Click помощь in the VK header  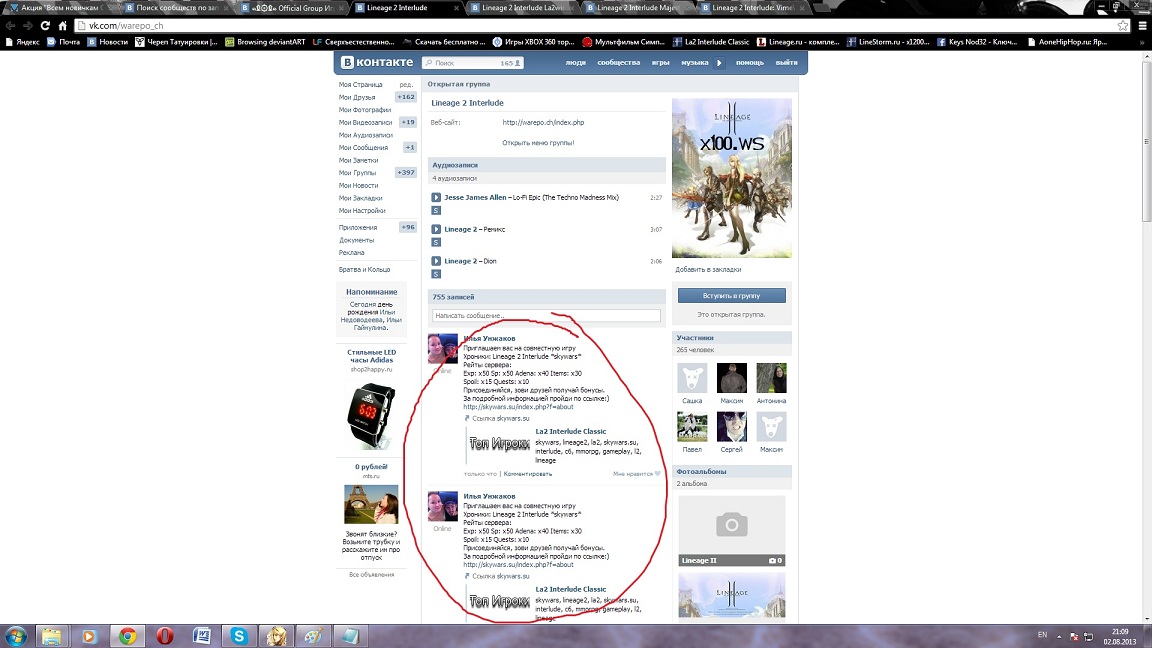point(750,62)
